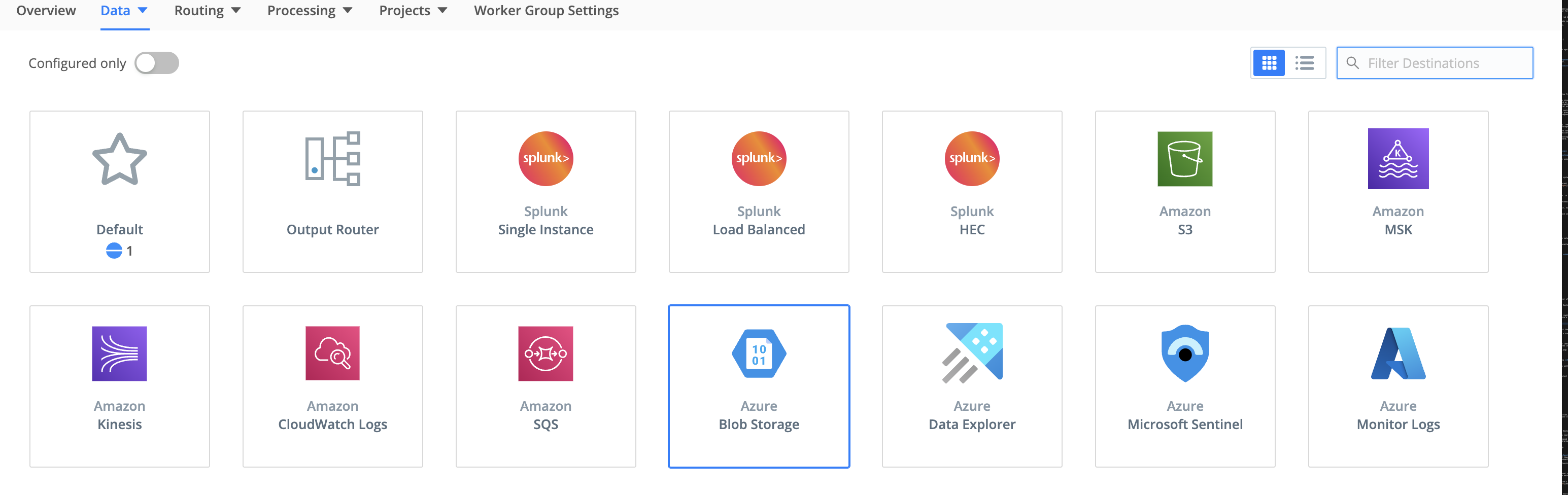Click the Output Router label
Viewport: 1568px width, 495px height.
pos(332,229)
